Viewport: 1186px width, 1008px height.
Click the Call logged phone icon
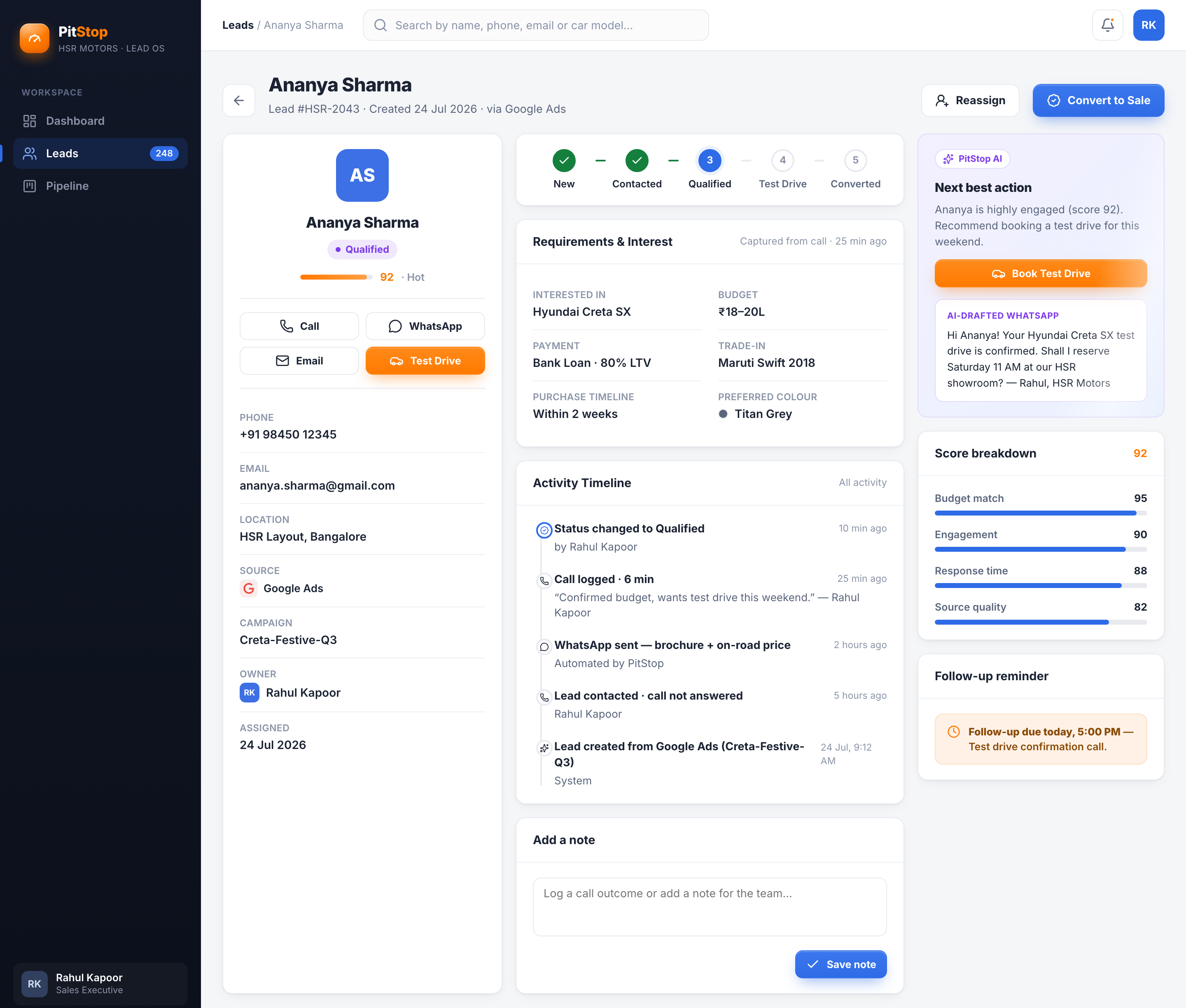pyautogui.click(x=544, y=581)
